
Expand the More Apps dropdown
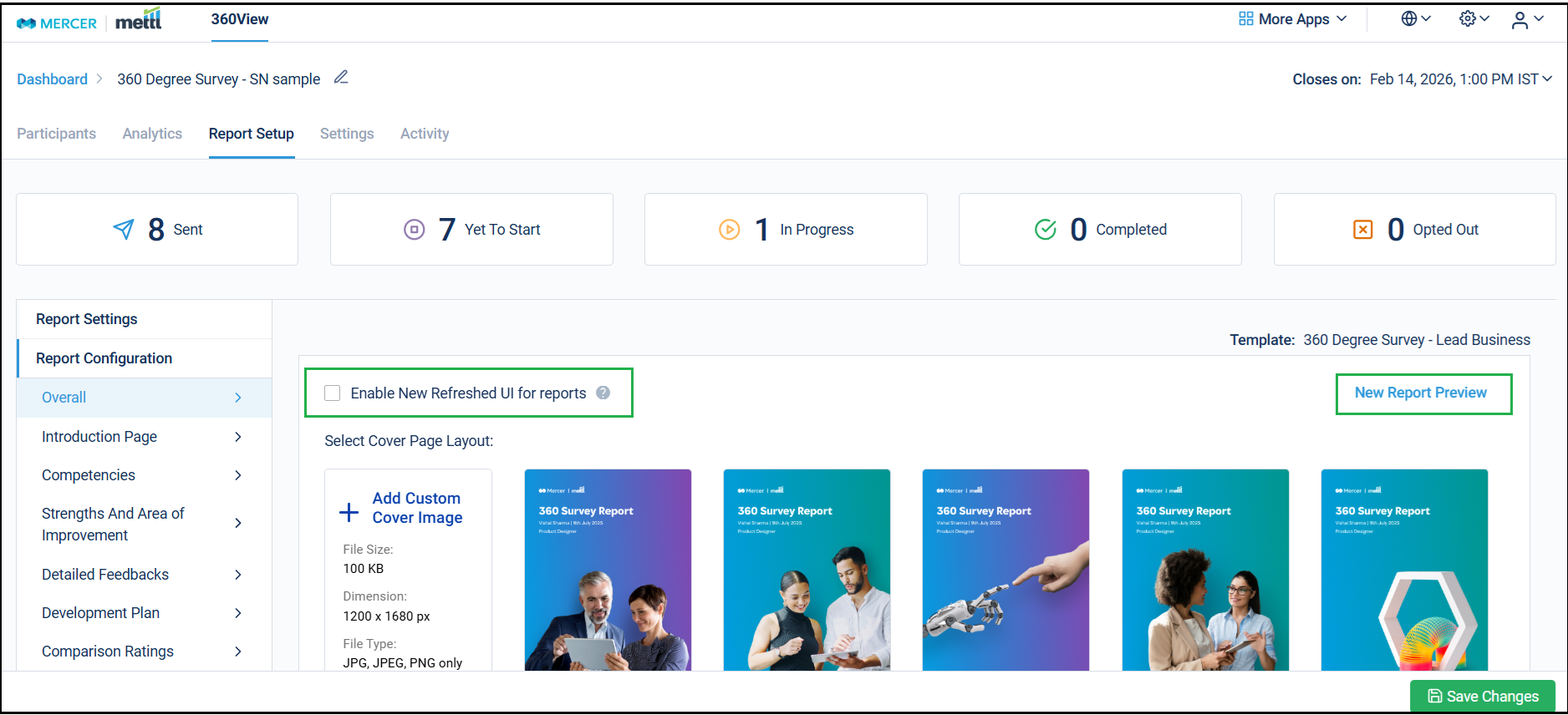pos(1292,19)
